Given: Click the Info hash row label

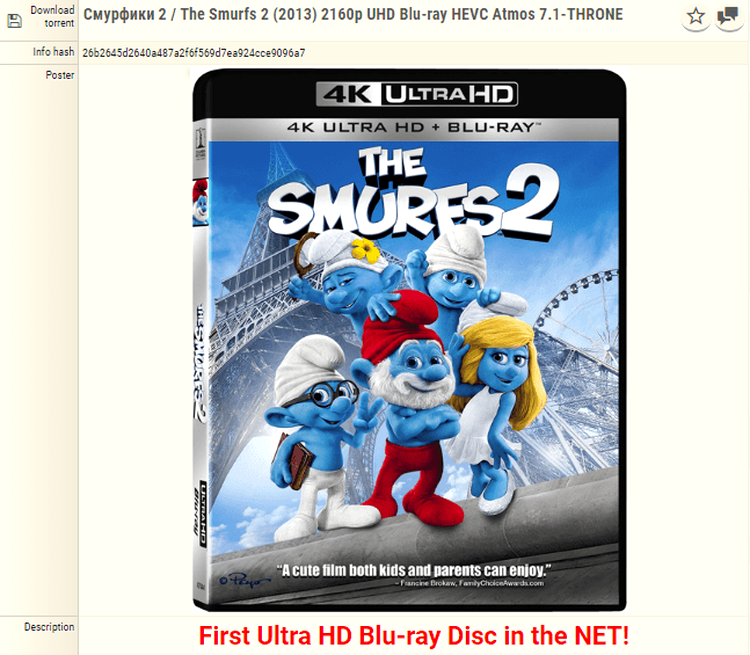Looking at the screenshot, I should click(54, 52).
